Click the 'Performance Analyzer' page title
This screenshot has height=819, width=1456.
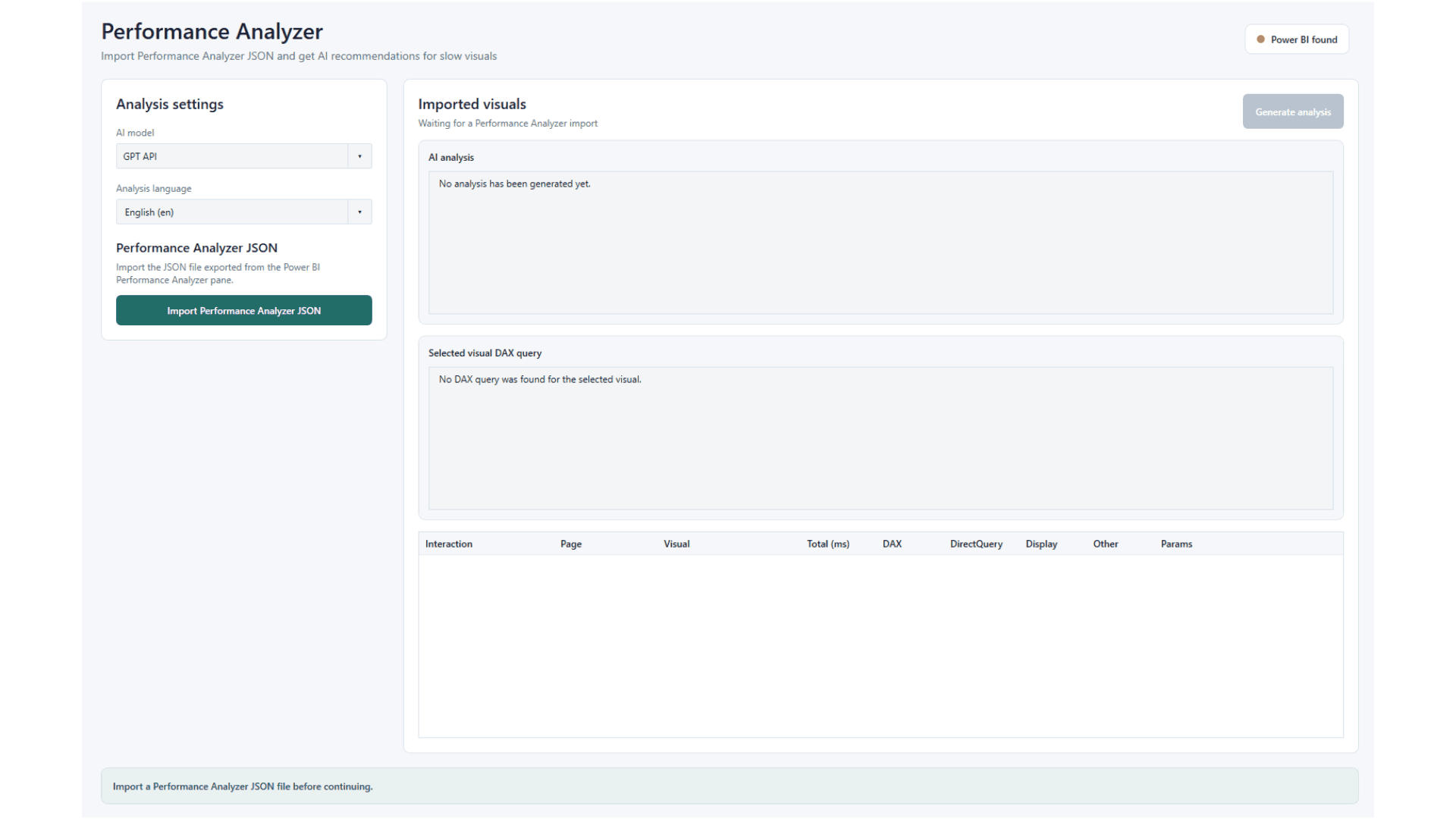212,31
